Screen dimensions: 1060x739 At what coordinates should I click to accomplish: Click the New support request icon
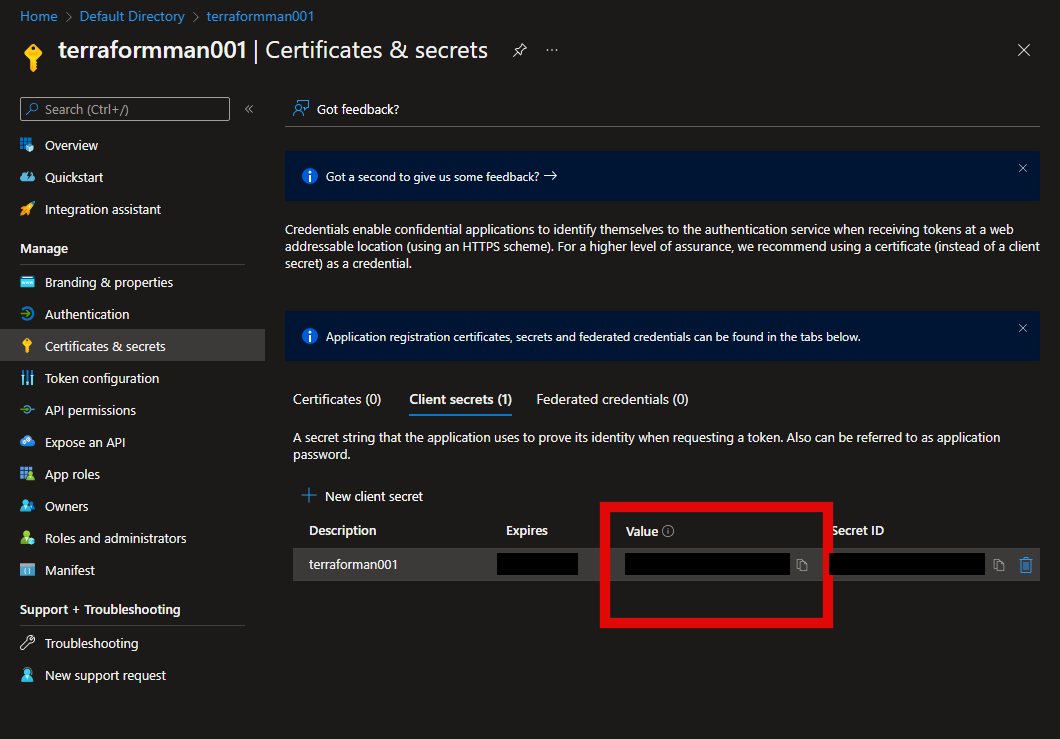27,675
